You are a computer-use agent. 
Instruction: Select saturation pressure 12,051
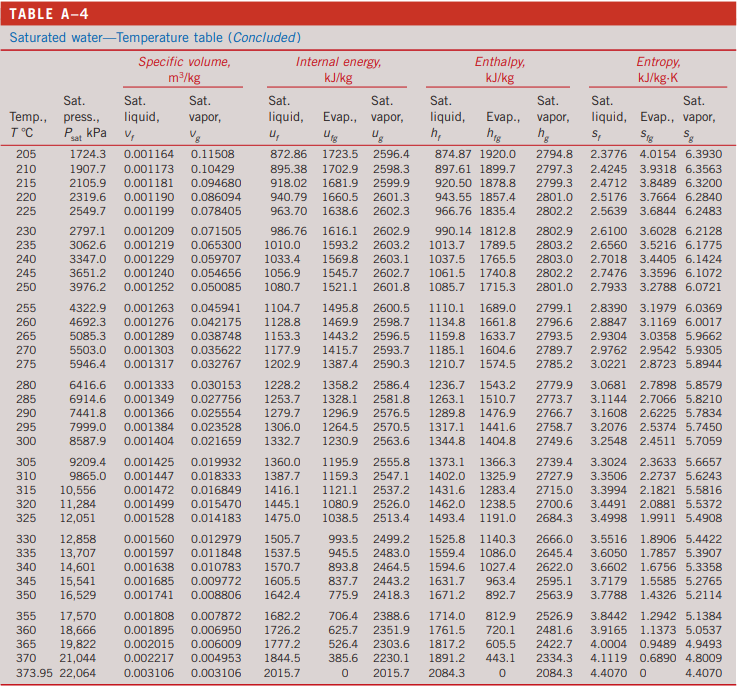[78, 518]
